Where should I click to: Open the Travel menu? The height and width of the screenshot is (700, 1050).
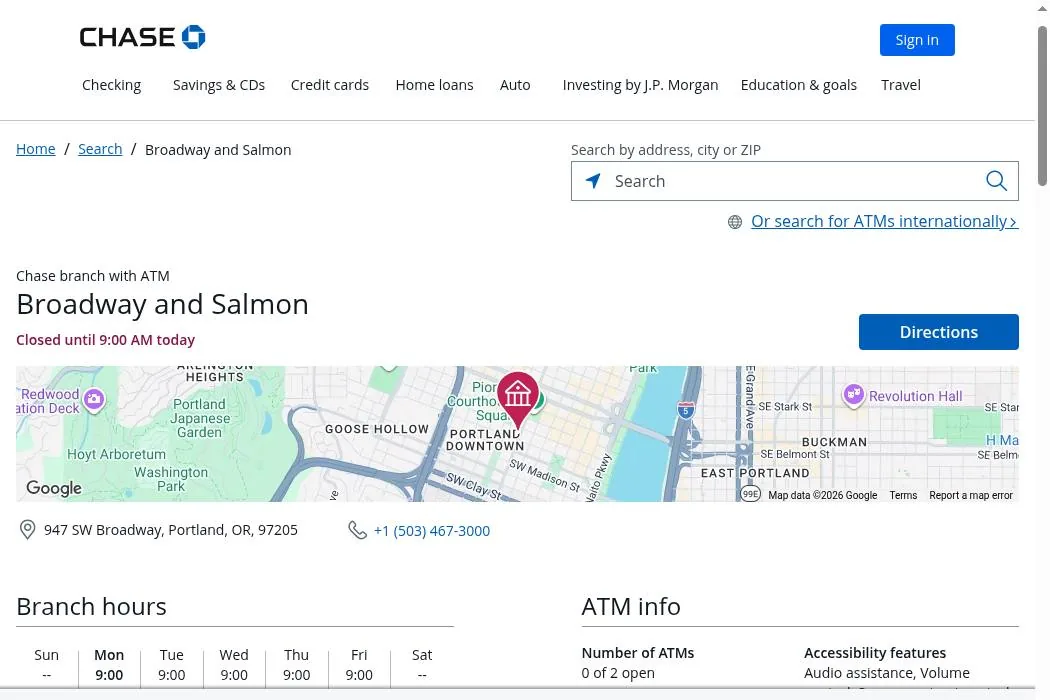coord(901,85)
